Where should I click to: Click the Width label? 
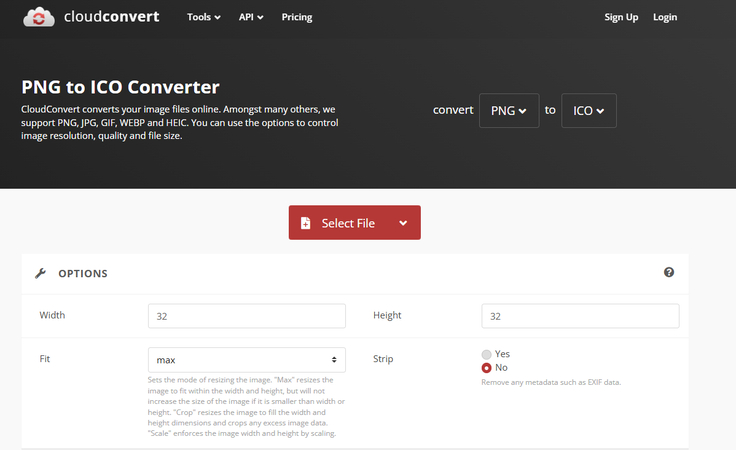pos(52,315)
